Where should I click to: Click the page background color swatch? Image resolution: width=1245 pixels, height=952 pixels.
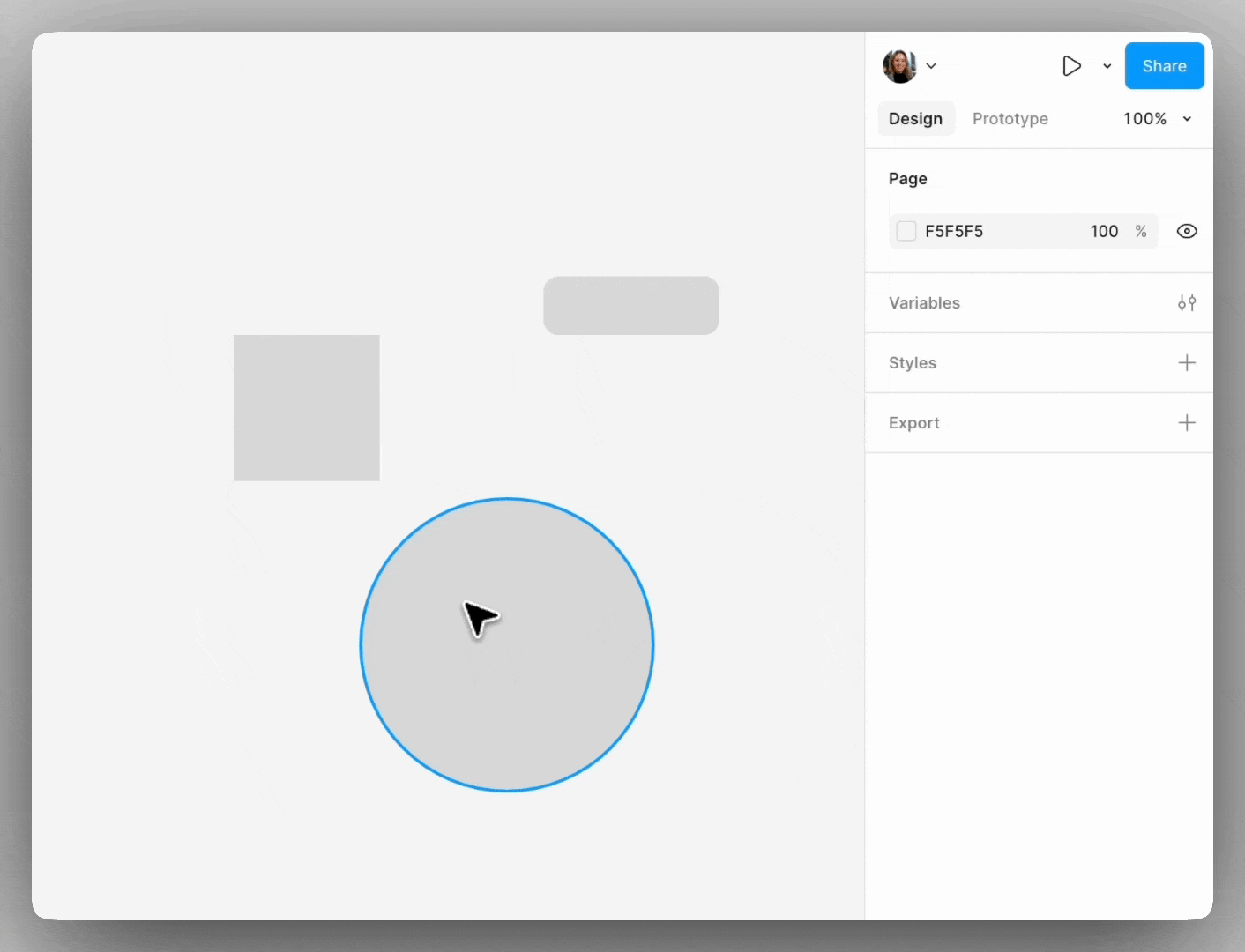(906, 231)
